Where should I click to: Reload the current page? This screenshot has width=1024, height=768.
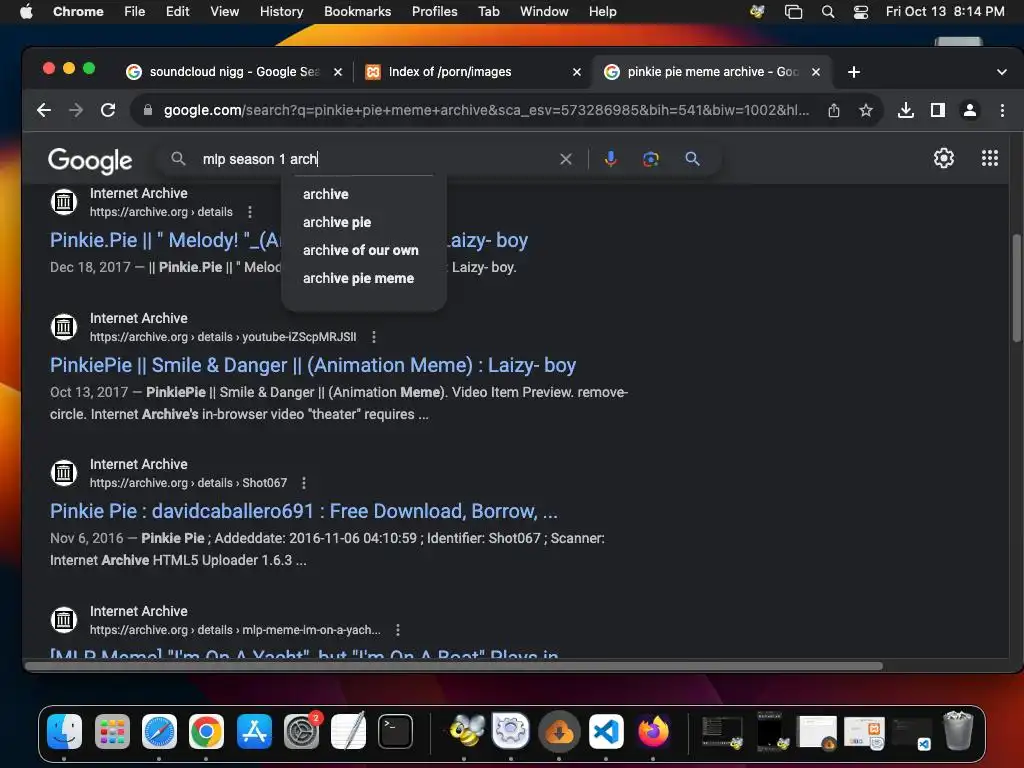(108, 110)
